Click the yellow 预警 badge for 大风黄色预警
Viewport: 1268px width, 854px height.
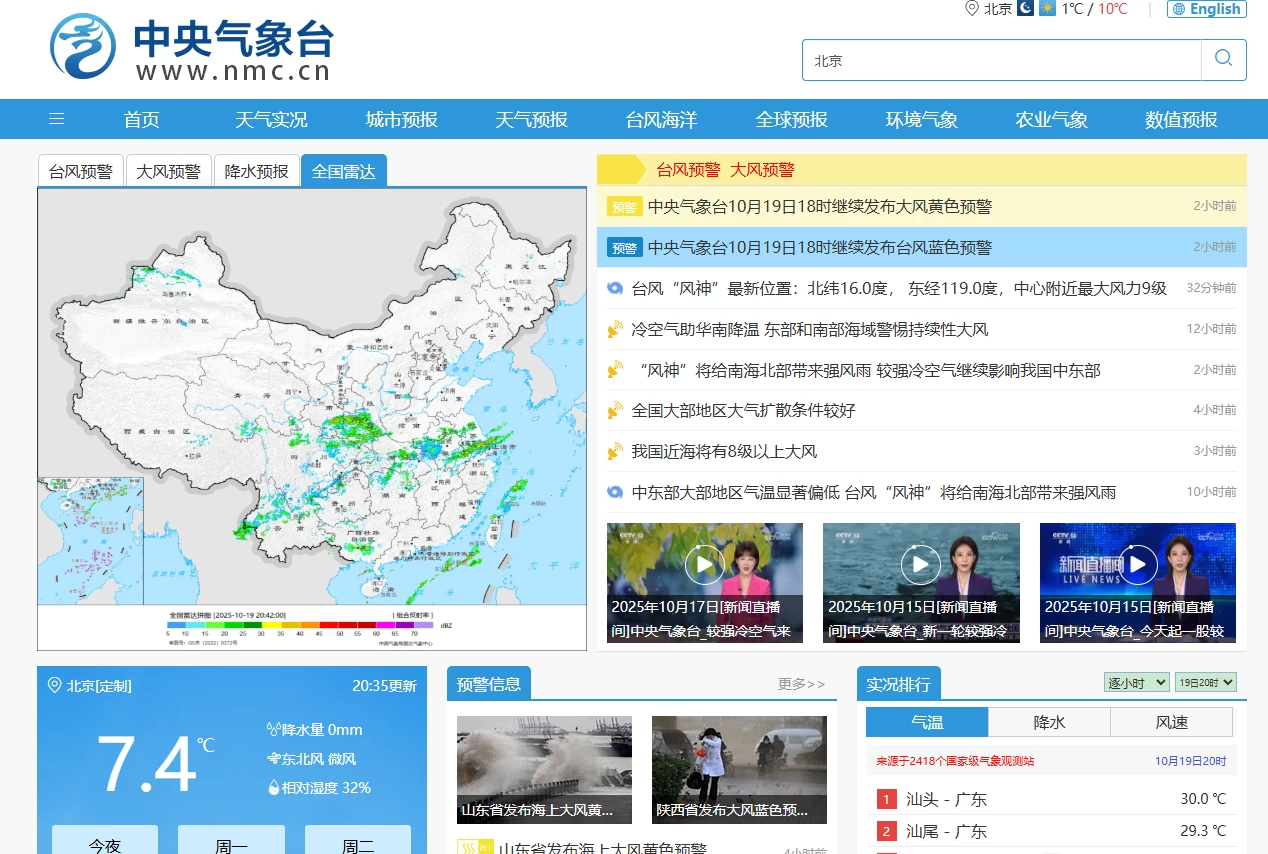[x=624, y=207]
